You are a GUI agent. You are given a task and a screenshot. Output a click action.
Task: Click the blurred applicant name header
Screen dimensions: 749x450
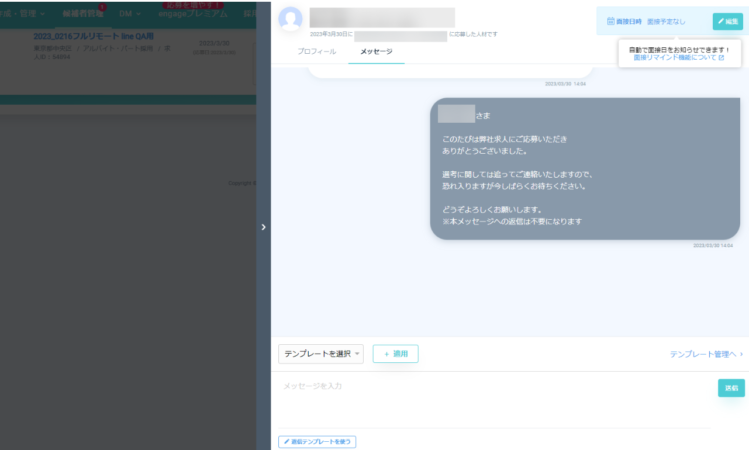382,17
